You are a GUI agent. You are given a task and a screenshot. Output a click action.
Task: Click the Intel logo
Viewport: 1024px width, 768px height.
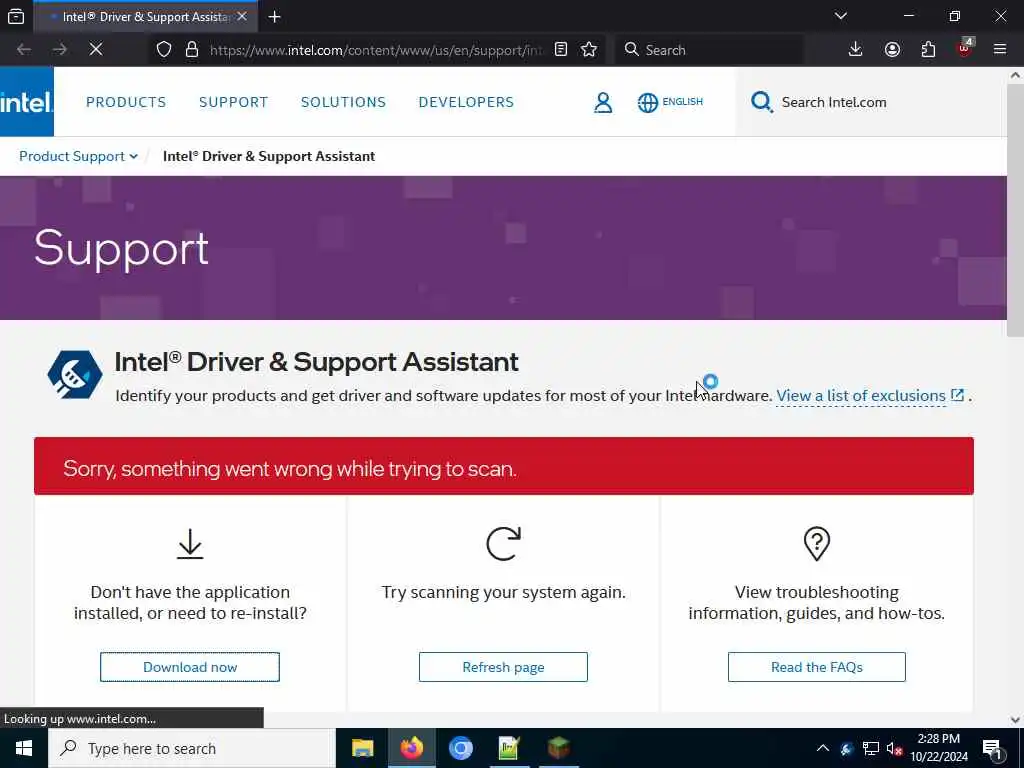tap(27, 102)
